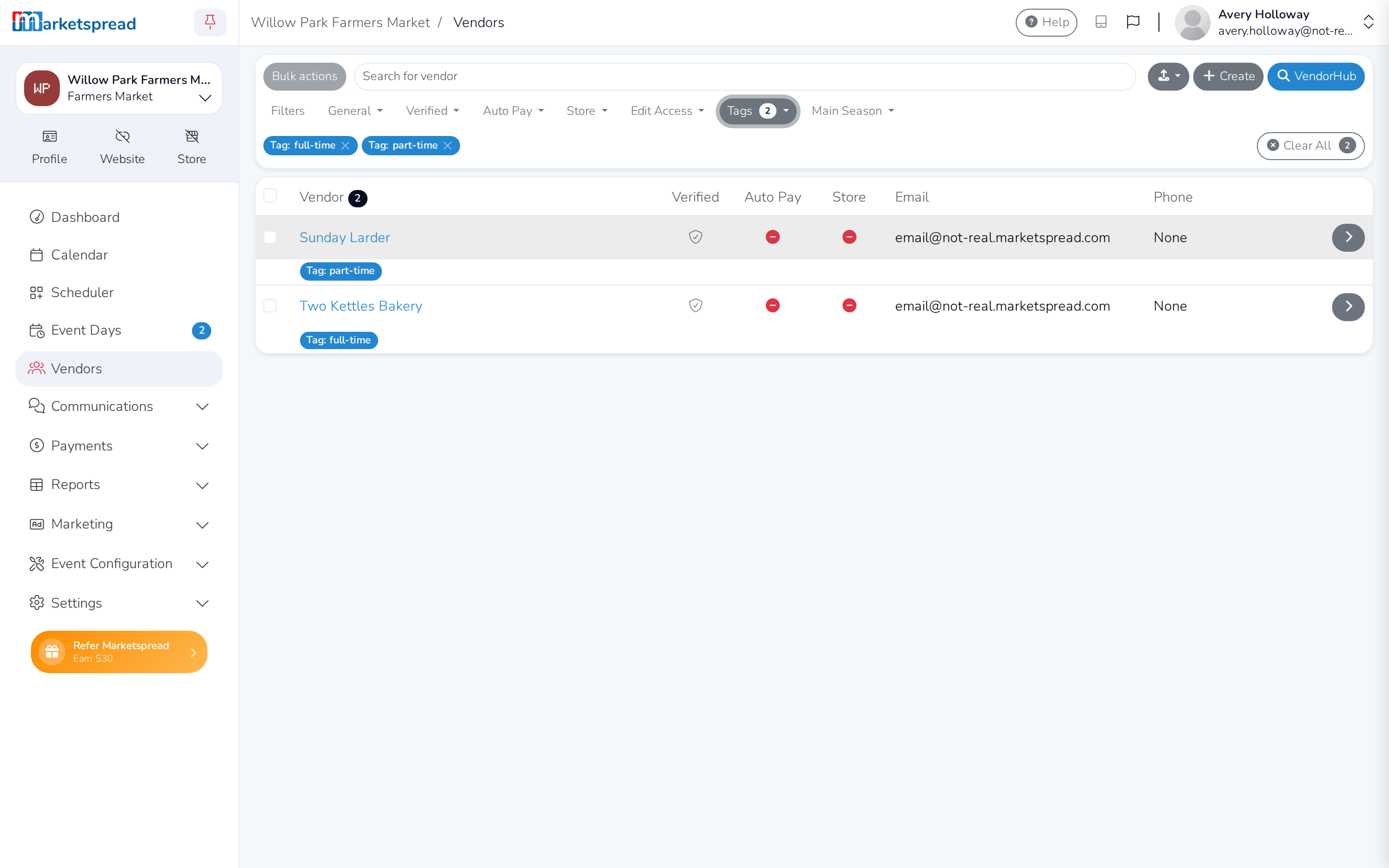1389x868 pixels.
Task: Click the Marketspread logo
Action: click(74, 22)
